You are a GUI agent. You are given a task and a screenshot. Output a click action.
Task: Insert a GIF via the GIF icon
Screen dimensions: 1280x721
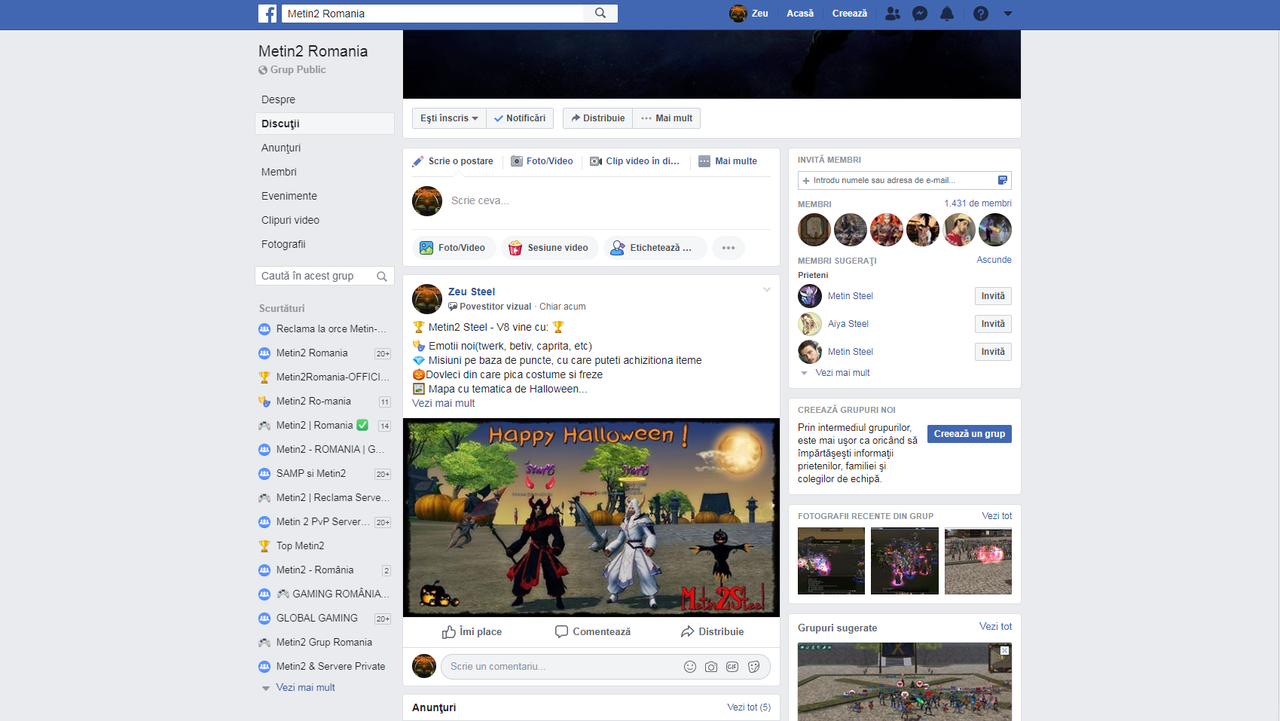coord(732,666)
